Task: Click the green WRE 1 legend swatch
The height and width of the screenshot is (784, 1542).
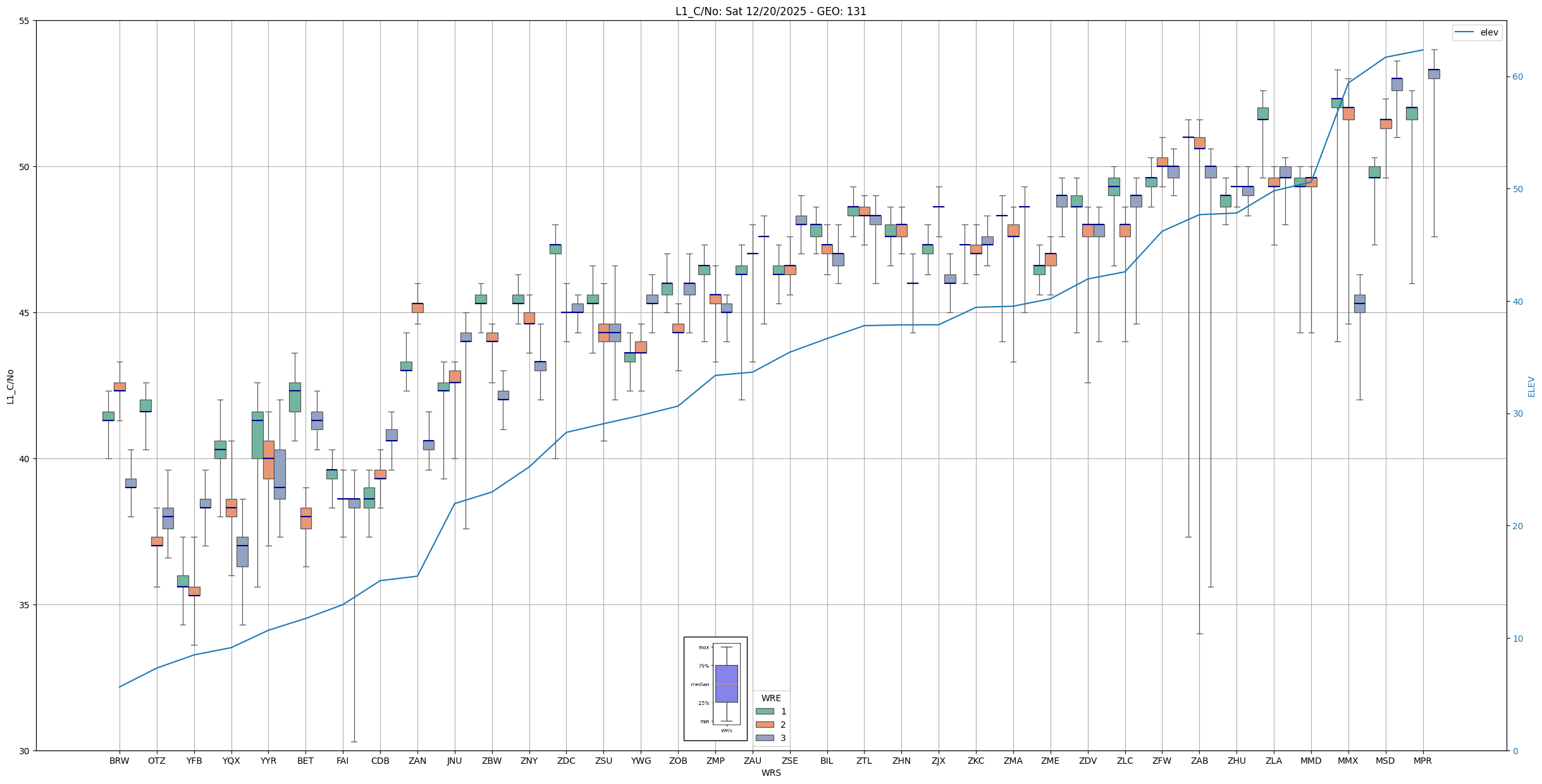Action: pyautogui.click(x=765, y=711)
